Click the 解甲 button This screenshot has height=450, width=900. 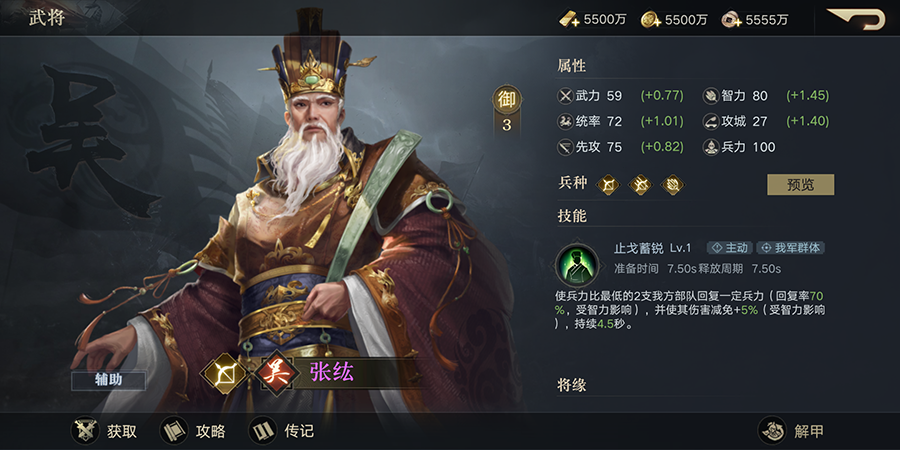[792, 430]
